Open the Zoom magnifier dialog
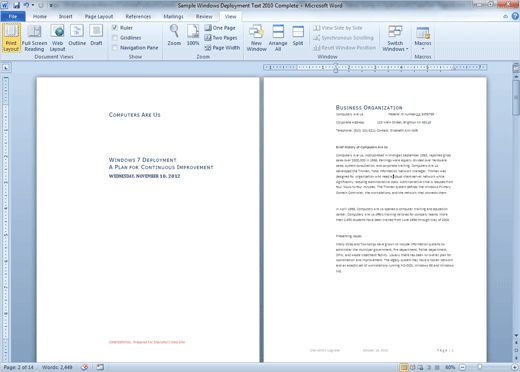Screen dimensions: 520x372 point(174,35)
